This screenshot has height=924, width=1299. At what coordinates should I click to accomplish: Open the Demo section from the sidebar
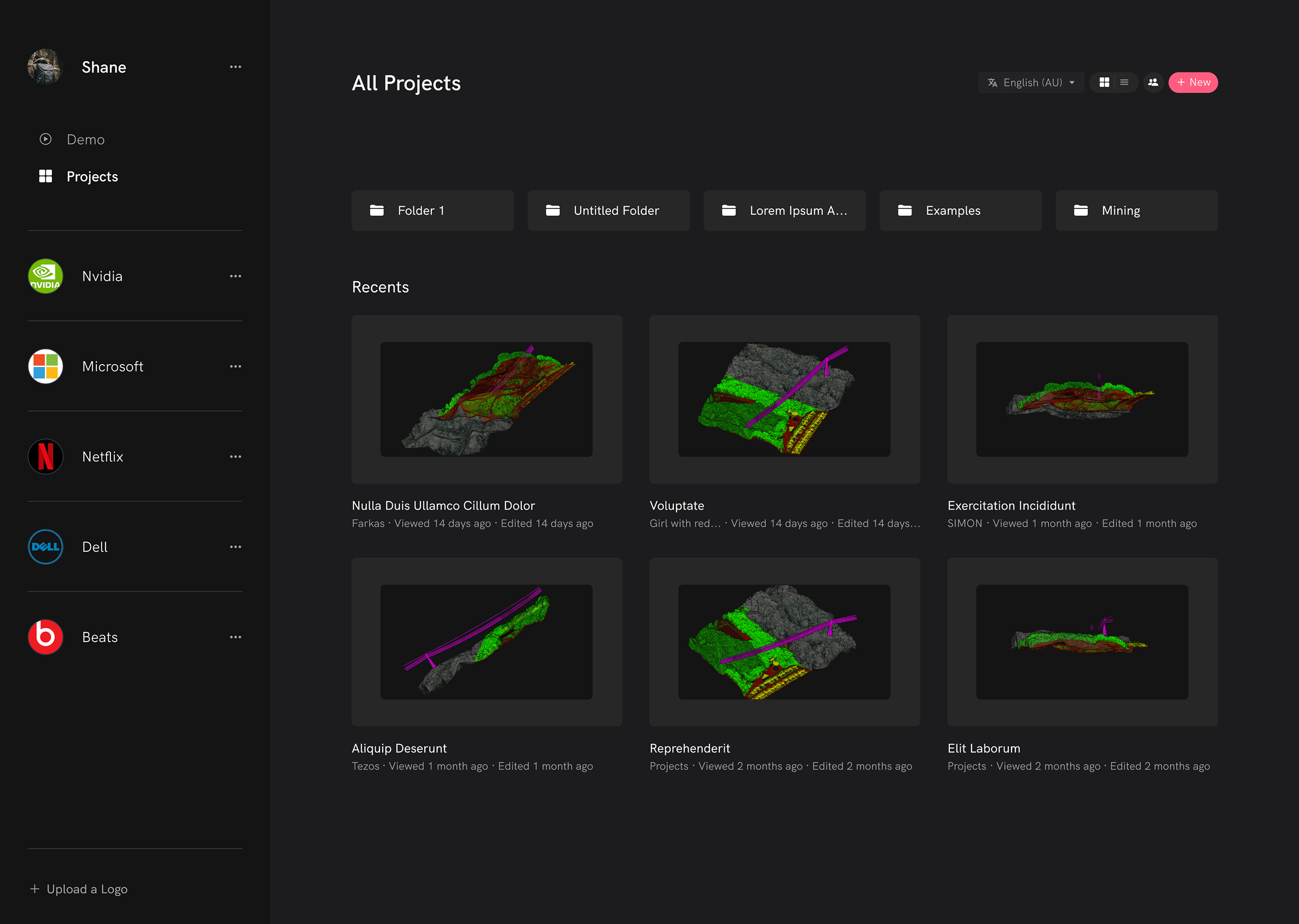click(86, 139)
